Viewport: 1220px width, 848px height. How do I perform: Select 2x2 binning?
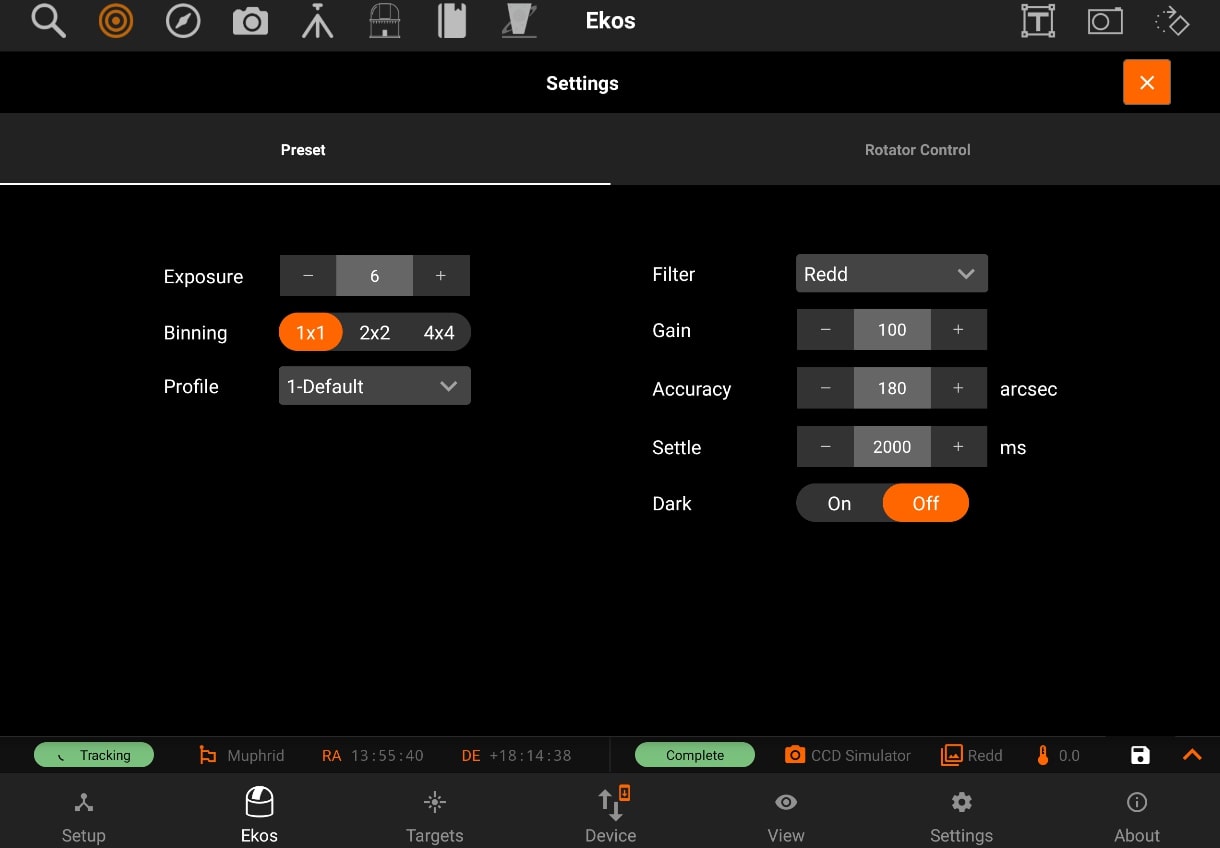[375, 333]
